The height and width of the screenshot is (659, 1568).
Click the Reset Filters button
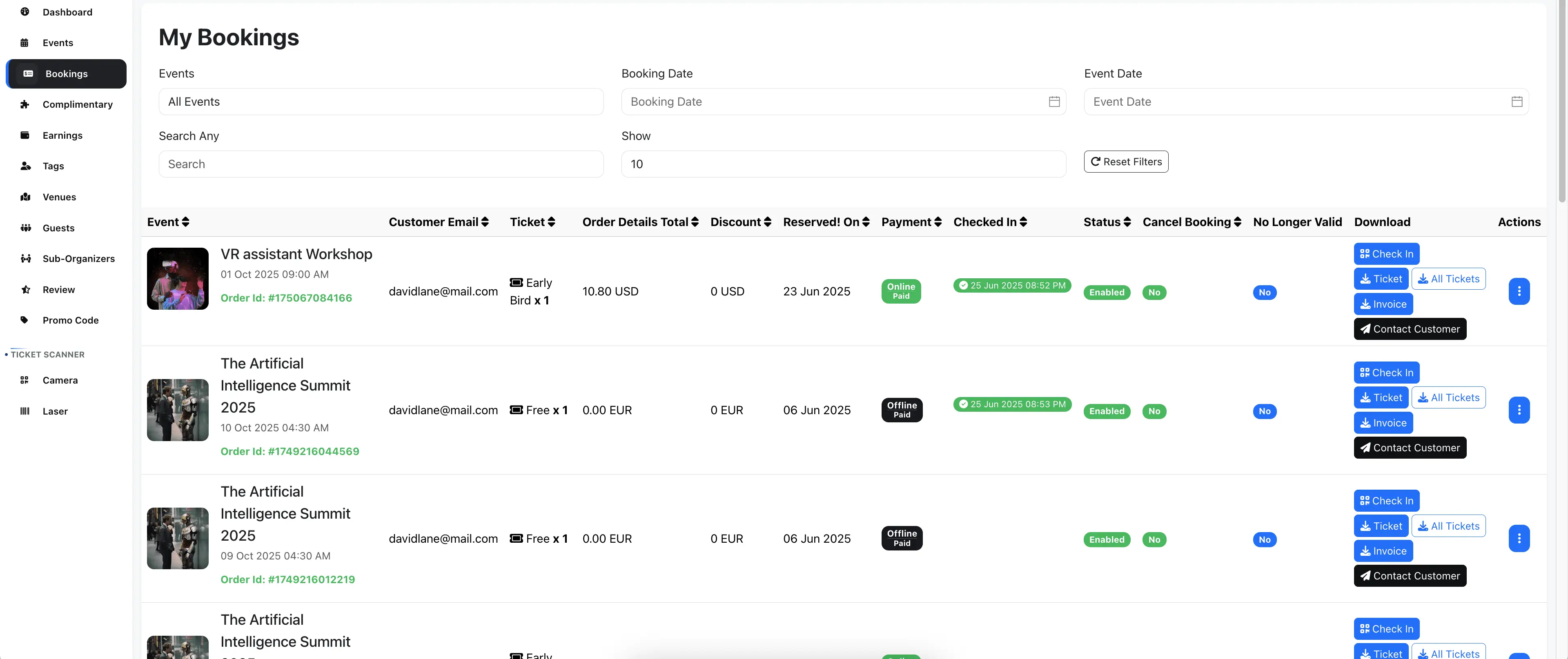1125,162
